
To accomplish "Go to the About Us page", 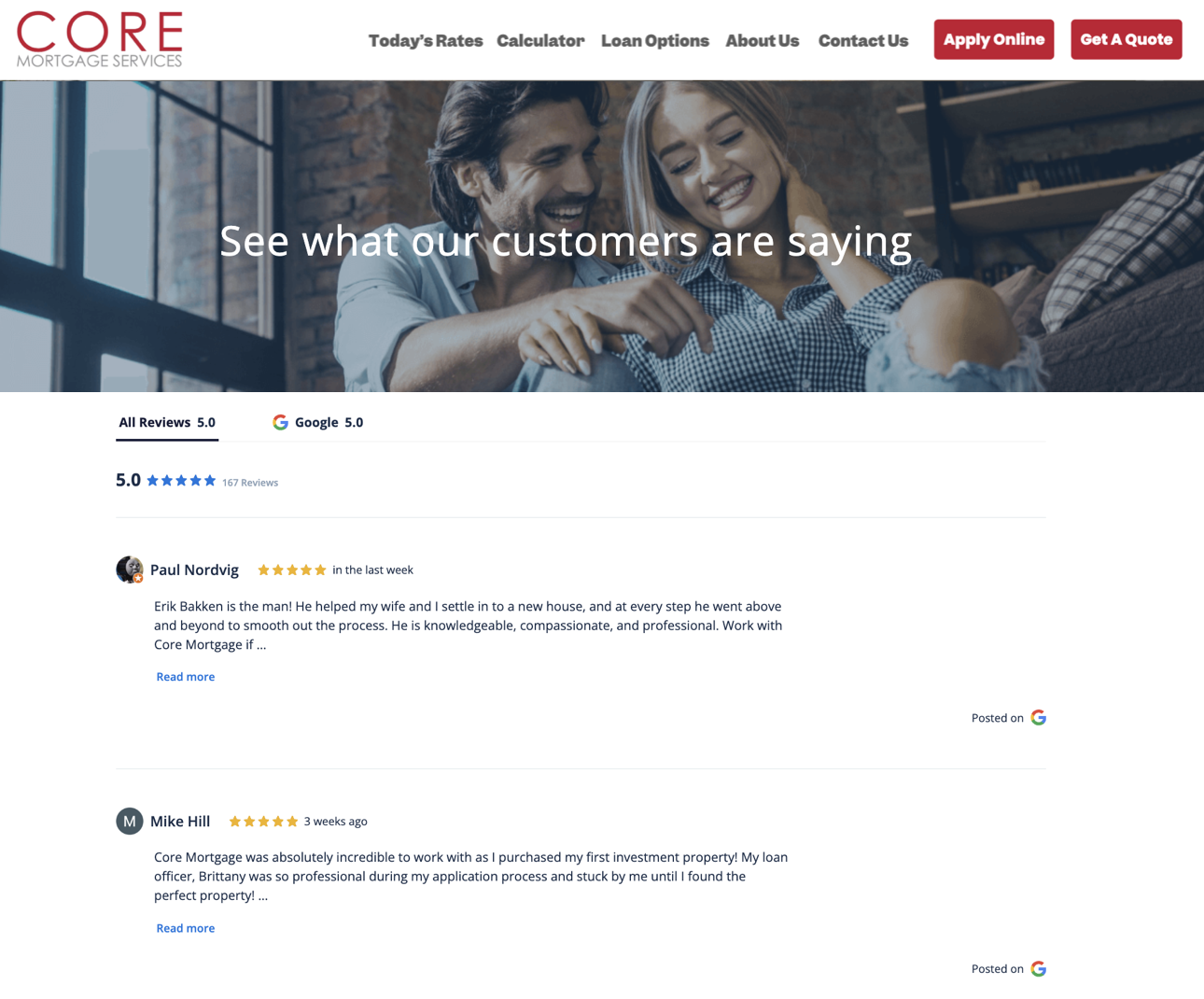I will click(x=763, y=40).
